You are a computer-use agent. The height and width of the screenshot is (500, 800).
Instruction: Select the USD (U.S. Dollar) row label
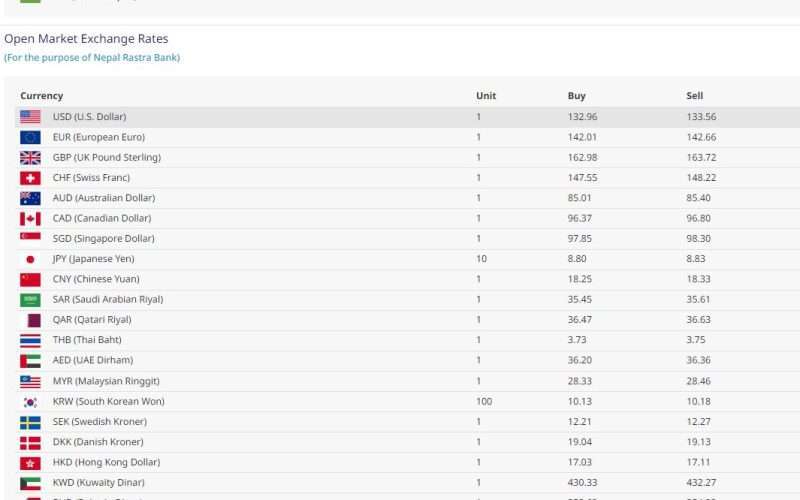coord(89,117)
